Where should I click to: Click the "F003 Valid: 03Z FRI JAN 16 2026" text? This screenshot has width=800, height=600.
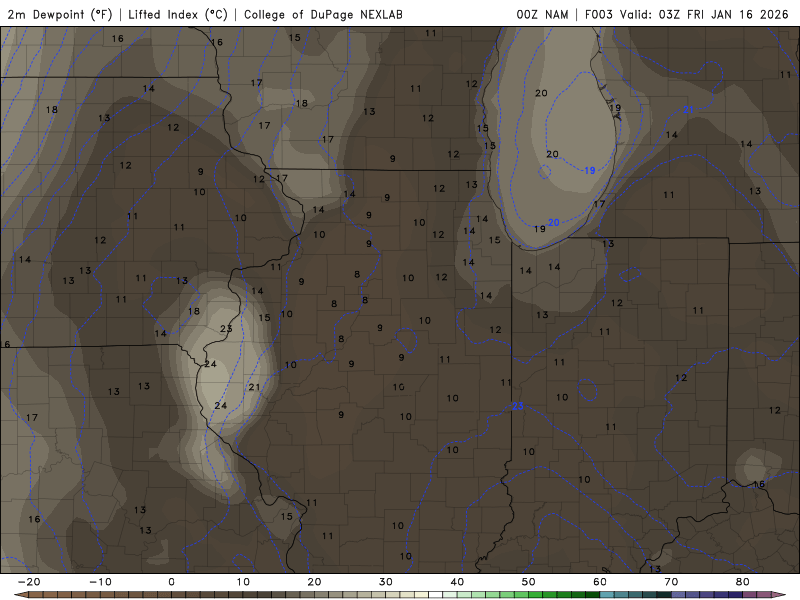[687, 14]
